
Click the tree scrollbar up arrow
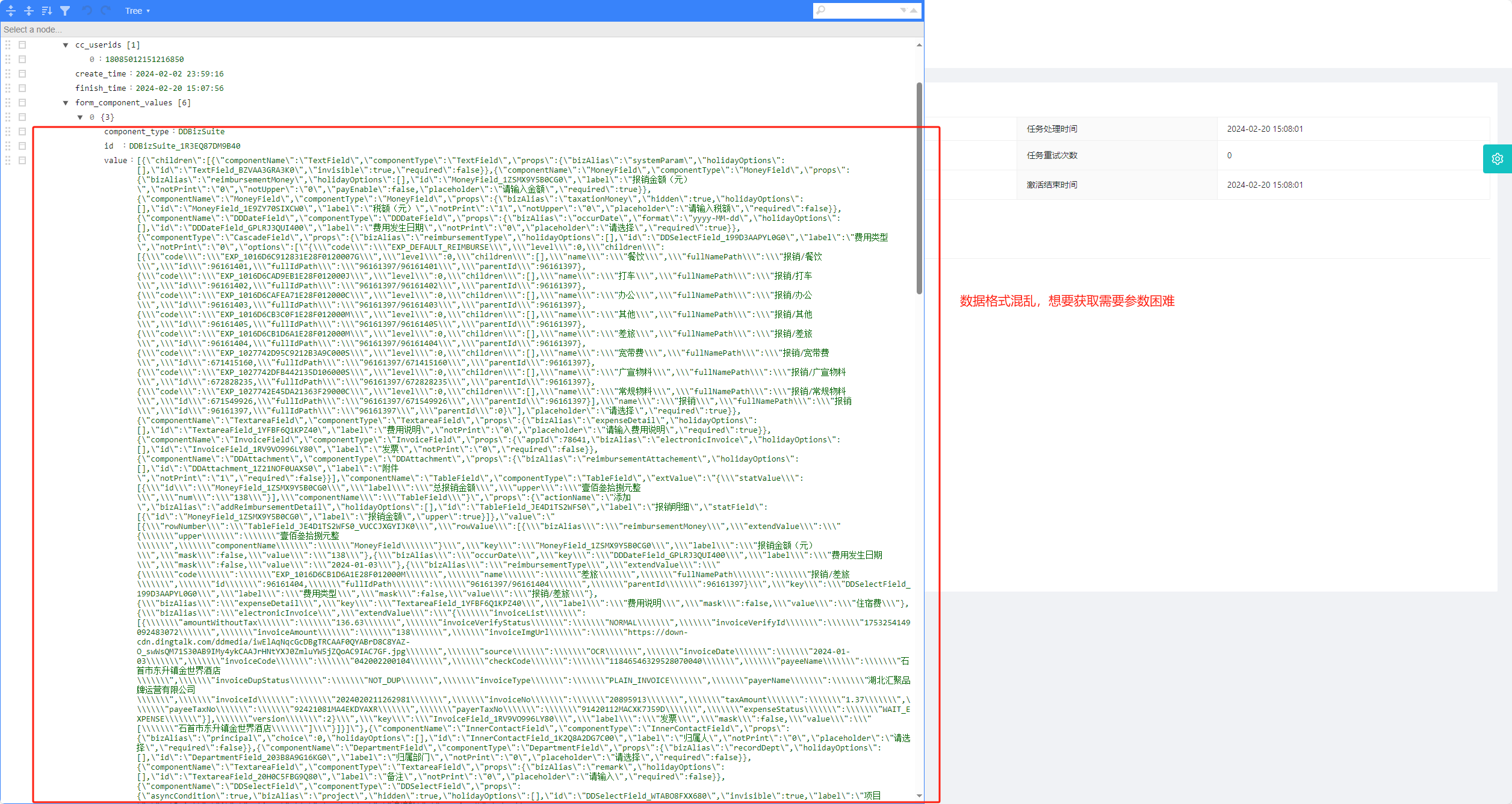coord(919,45)
